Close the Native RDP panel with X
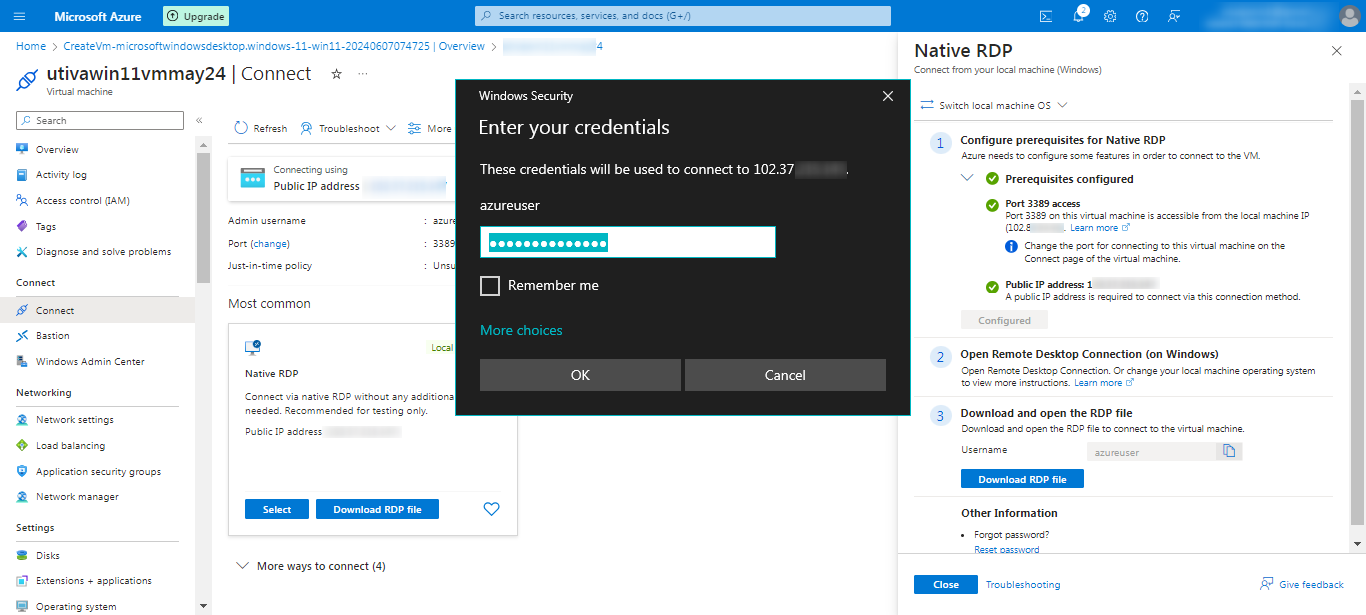This screenshot has width=1366, height=615. pyautogui.click(x=1337, y=50)
